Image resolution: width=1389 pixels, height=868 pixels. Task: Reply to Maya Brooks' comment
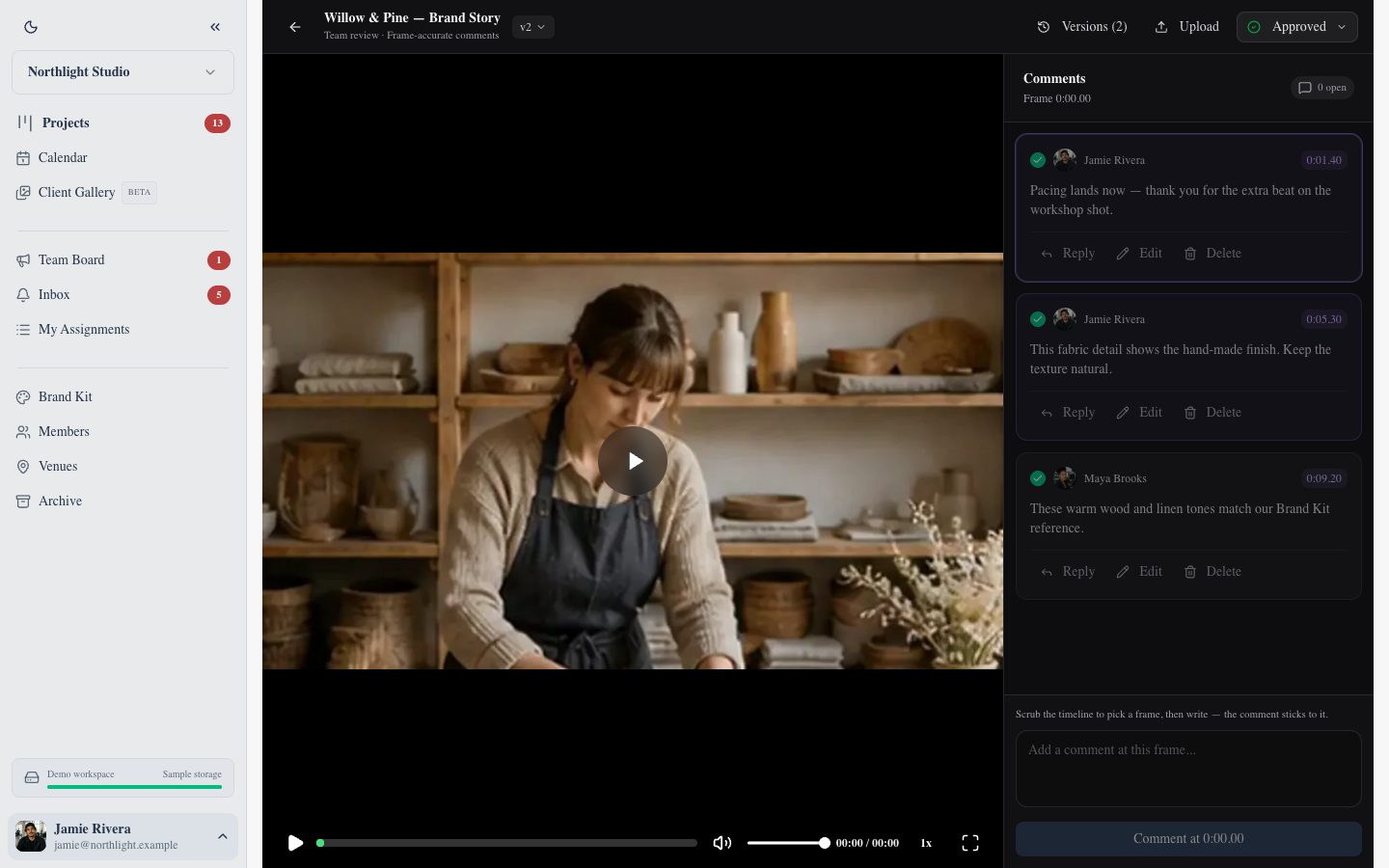(1068, 572)
